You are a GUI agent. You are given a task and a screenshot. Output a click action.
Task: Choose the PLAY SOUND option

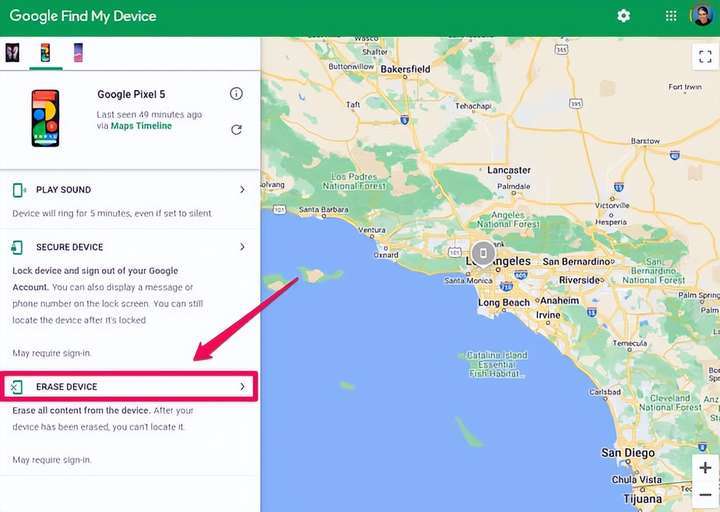63,190
